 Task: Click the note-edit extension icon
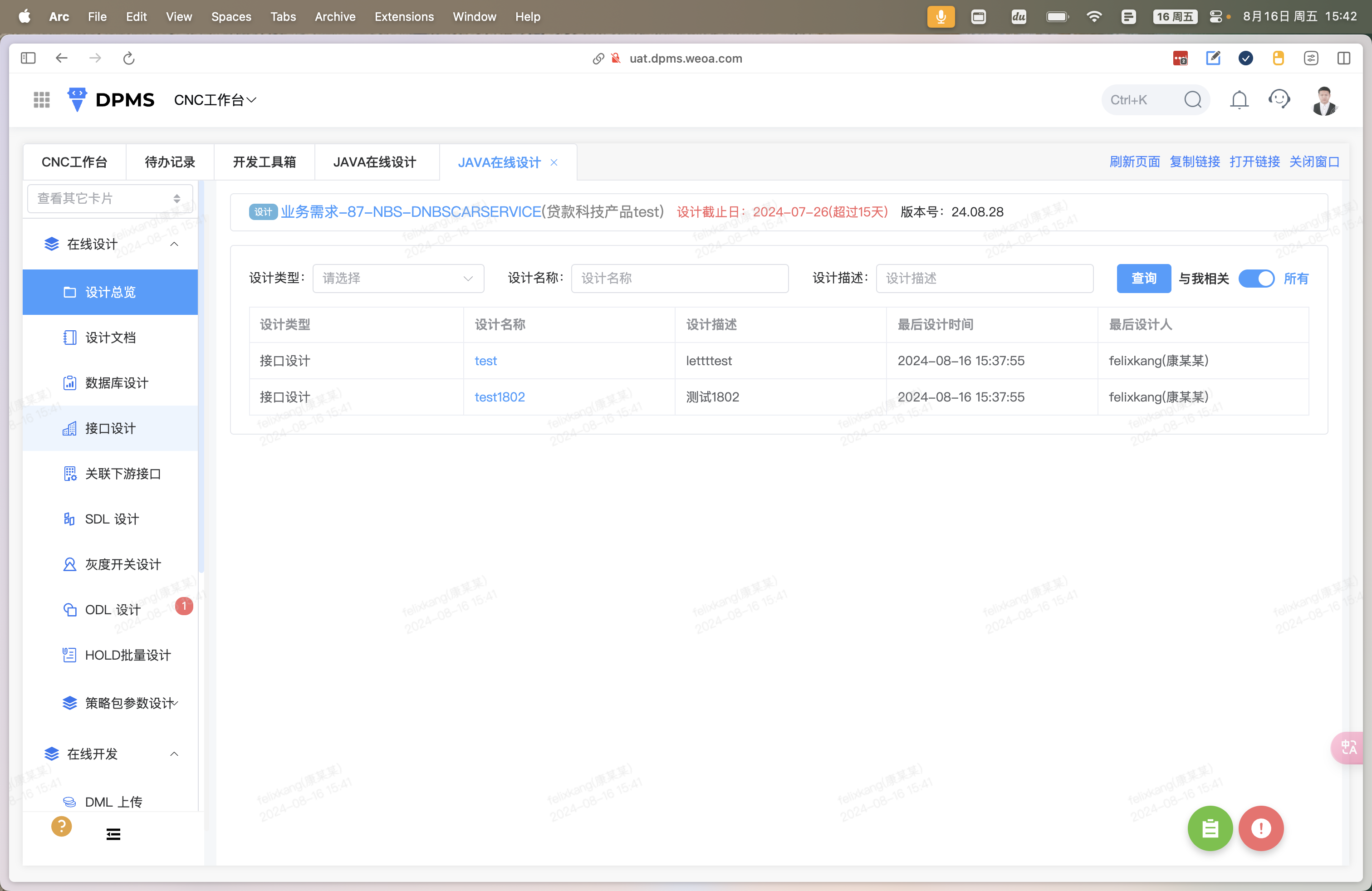(x=1213, y=58)
